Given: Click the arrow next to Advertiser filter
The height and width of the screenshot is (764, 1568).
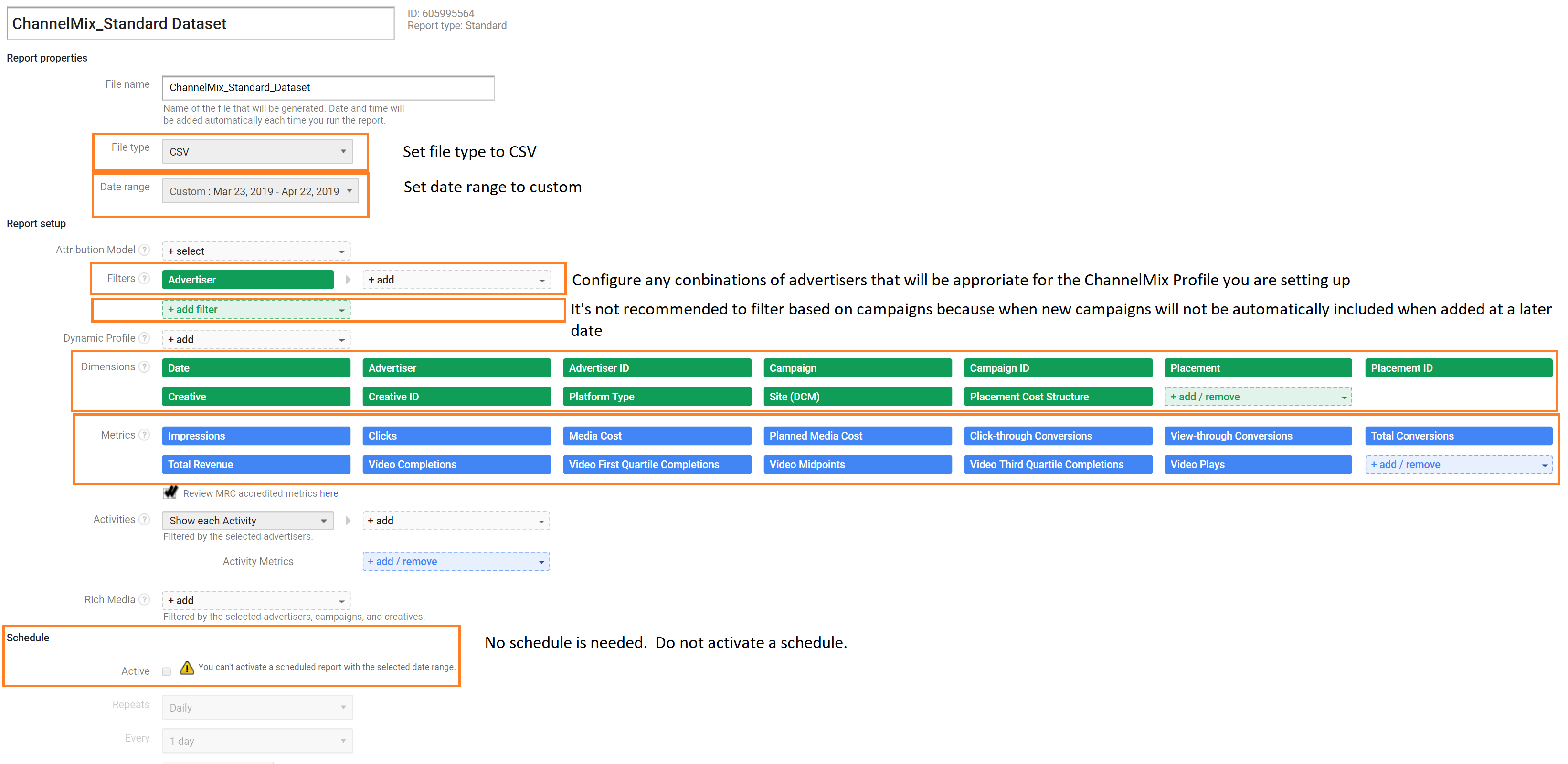Looking at the screenshot, I should 348,280.
